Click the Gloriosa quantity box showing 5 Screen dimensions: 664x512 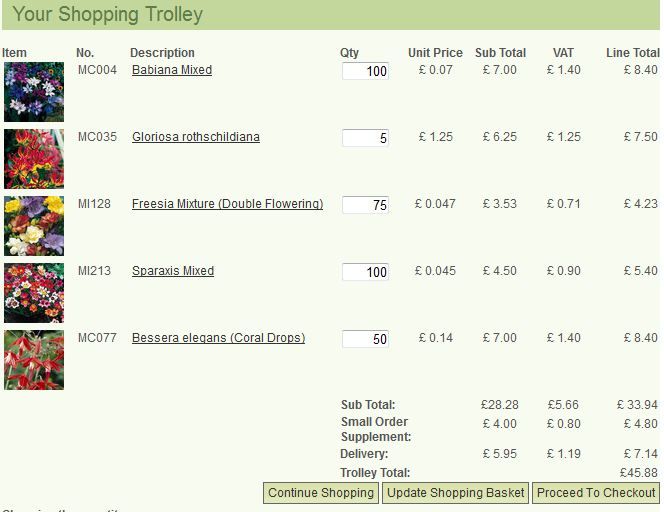(365, 138)
